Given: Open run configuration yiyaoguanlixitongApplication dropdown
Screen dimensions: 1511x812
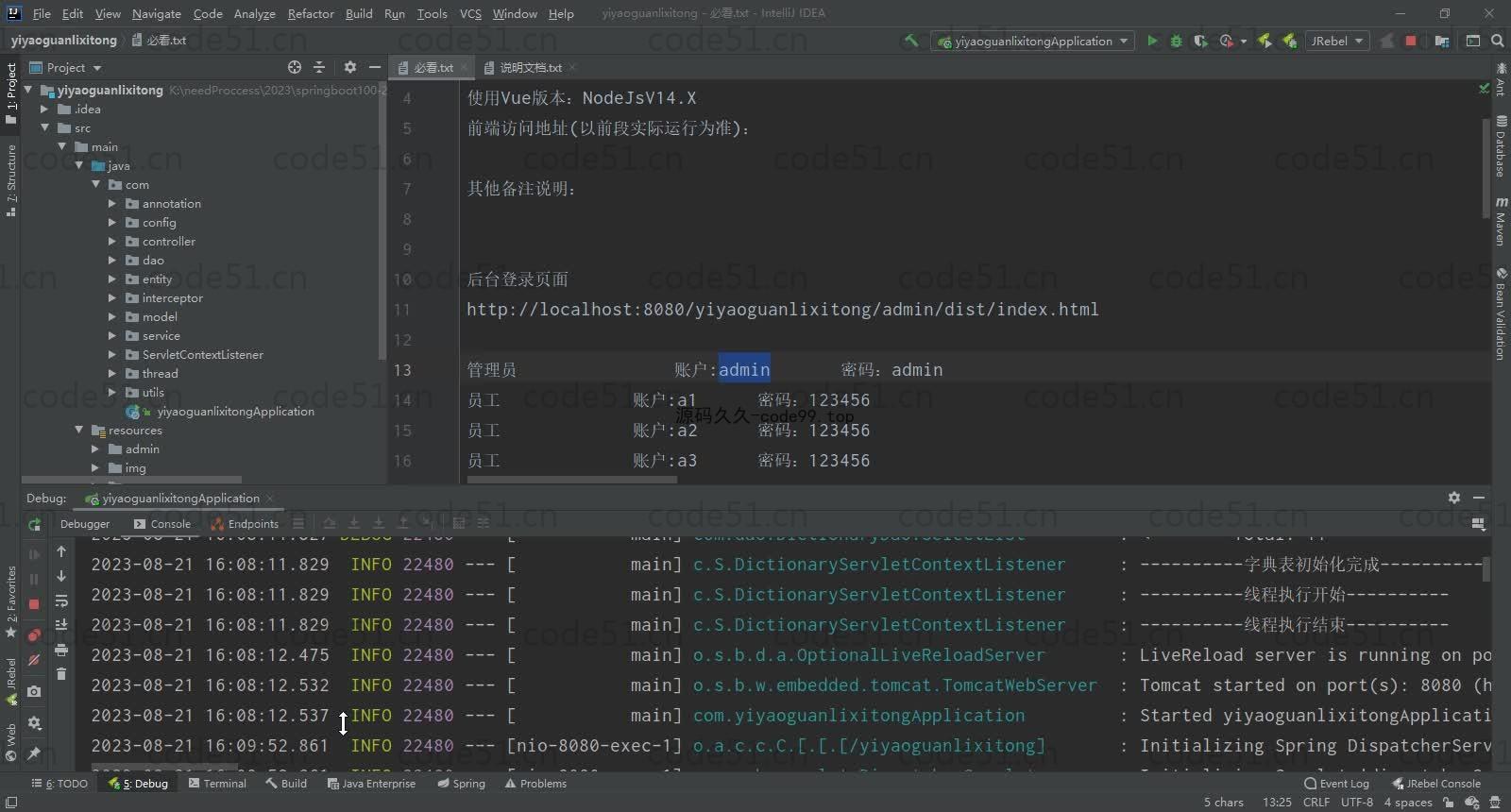Looking at the screenshot, I should pyautogui.click(x=1032, y=41).
